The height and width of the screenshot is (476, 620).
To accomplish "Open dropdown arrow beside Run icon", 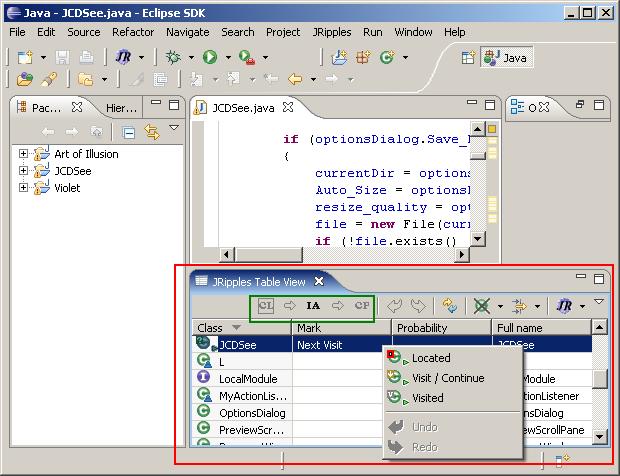I will (x=228, y=58).
